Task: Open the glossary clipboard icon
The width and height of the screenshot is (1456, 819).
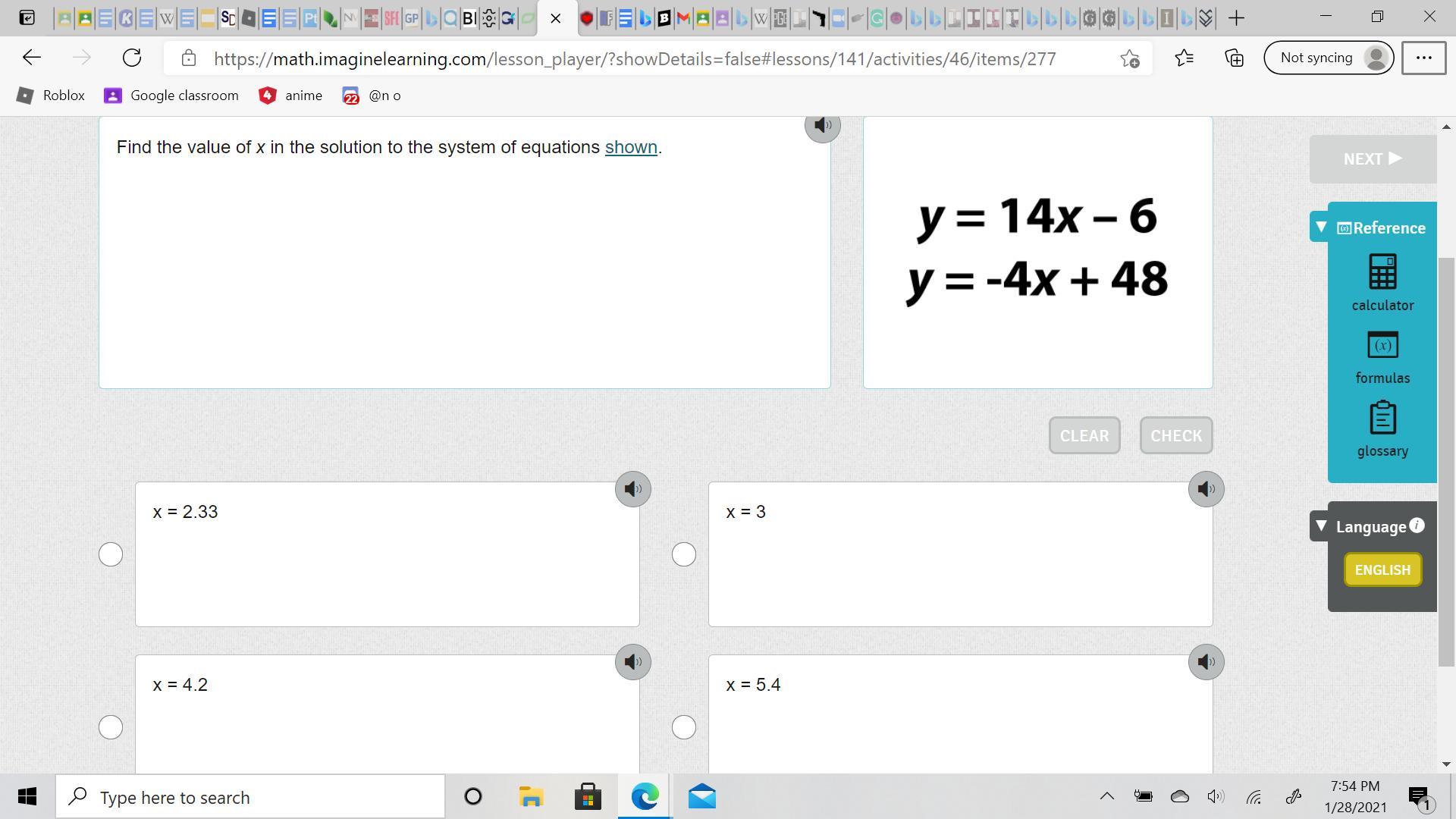Action: pyautogui.click(x=1382, y=418)
